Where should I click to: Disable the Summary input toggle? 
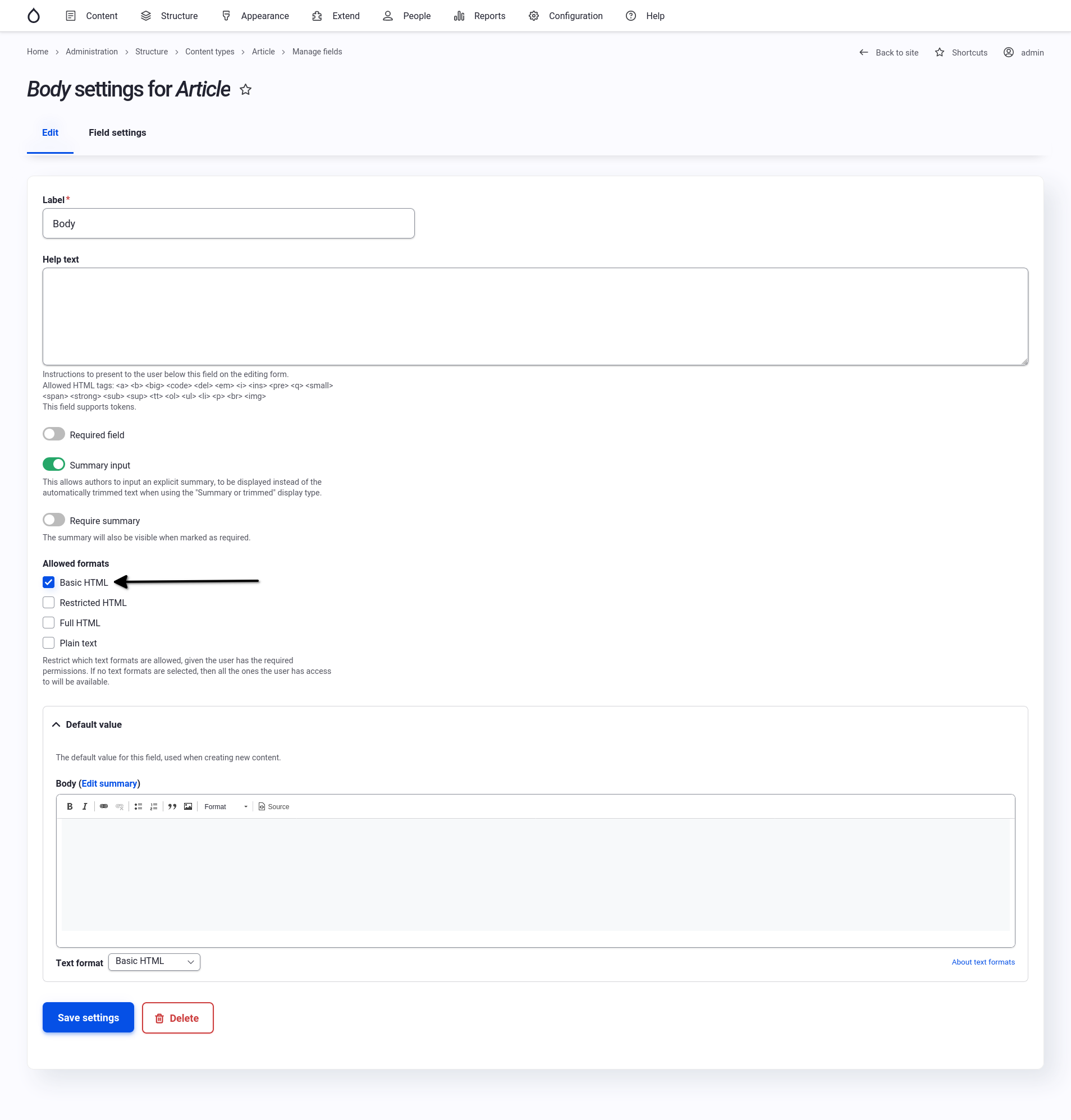[54, 465]
